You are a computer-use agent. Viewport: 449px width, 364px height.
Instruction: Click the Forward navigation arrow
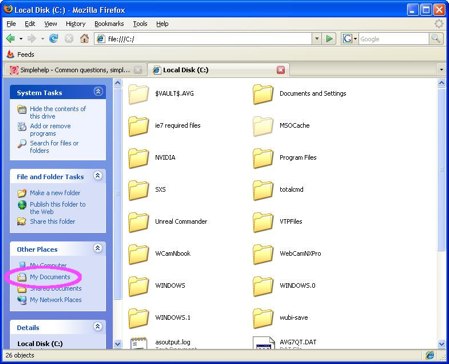click(32, 39)
